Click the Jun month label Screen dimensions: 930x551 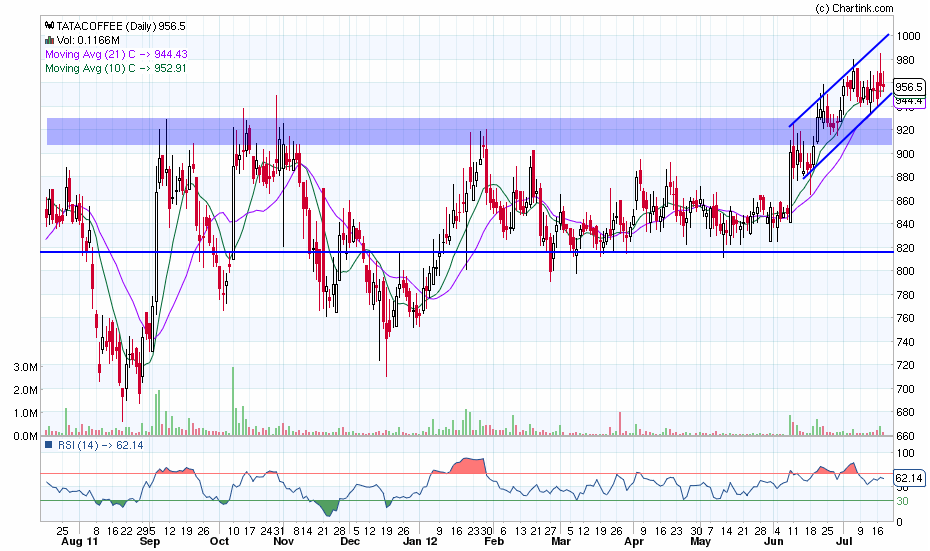click(773, 542)
